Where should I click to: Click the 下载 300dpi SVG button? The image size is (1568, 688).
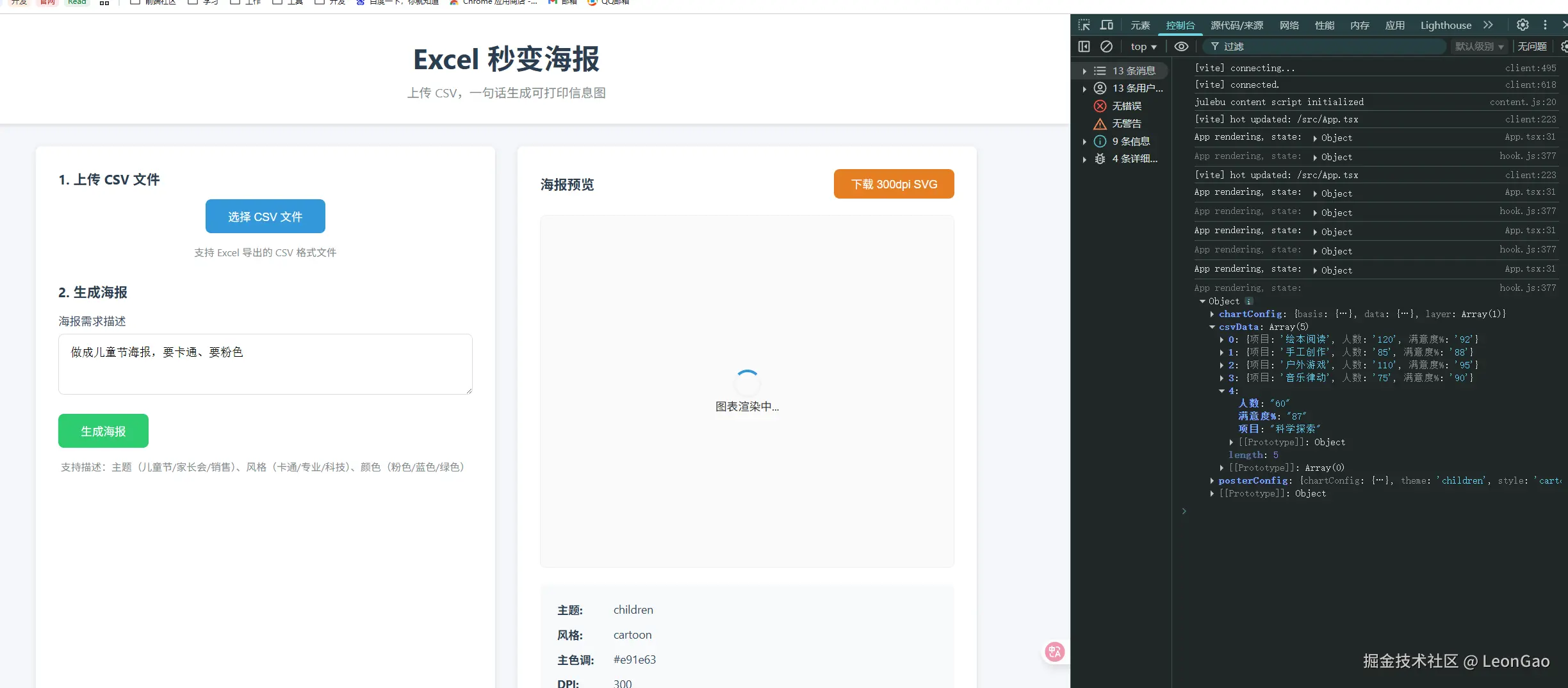click(x=894, y=184)
